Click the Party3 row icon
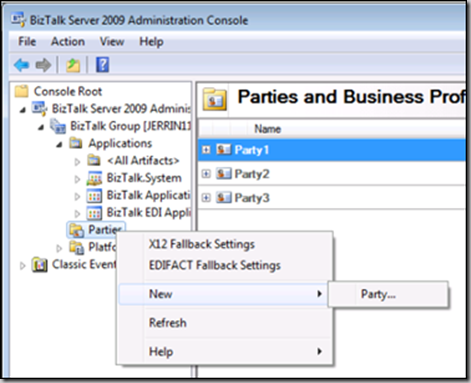The width and height of the screenshot is (471, 383). click(223, 198)
